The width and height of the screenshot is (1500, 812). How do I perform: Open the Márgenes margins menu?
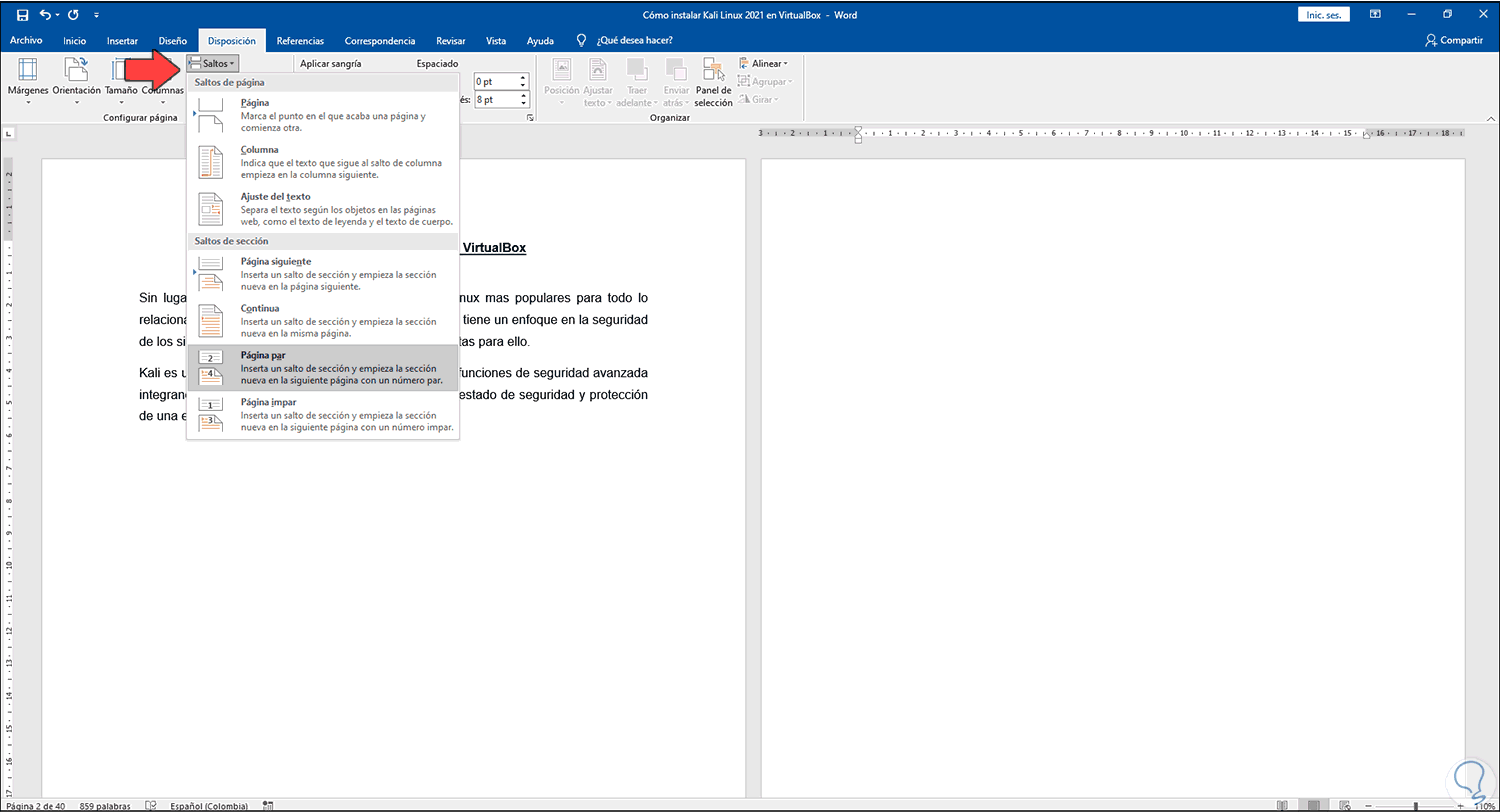coord(28,81)
